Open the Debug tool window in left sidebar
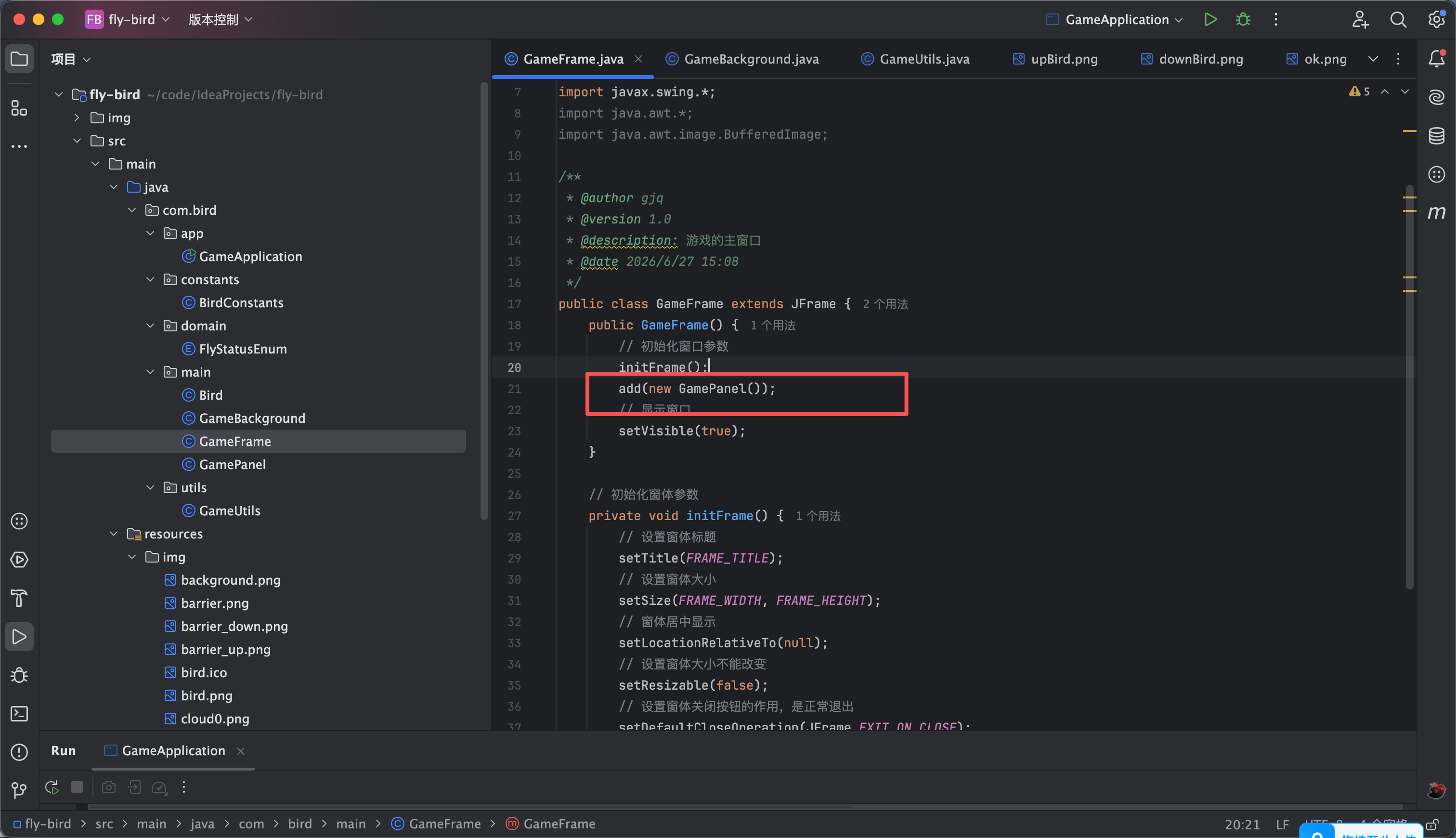 pyautogui.click(x=20, y=675)
